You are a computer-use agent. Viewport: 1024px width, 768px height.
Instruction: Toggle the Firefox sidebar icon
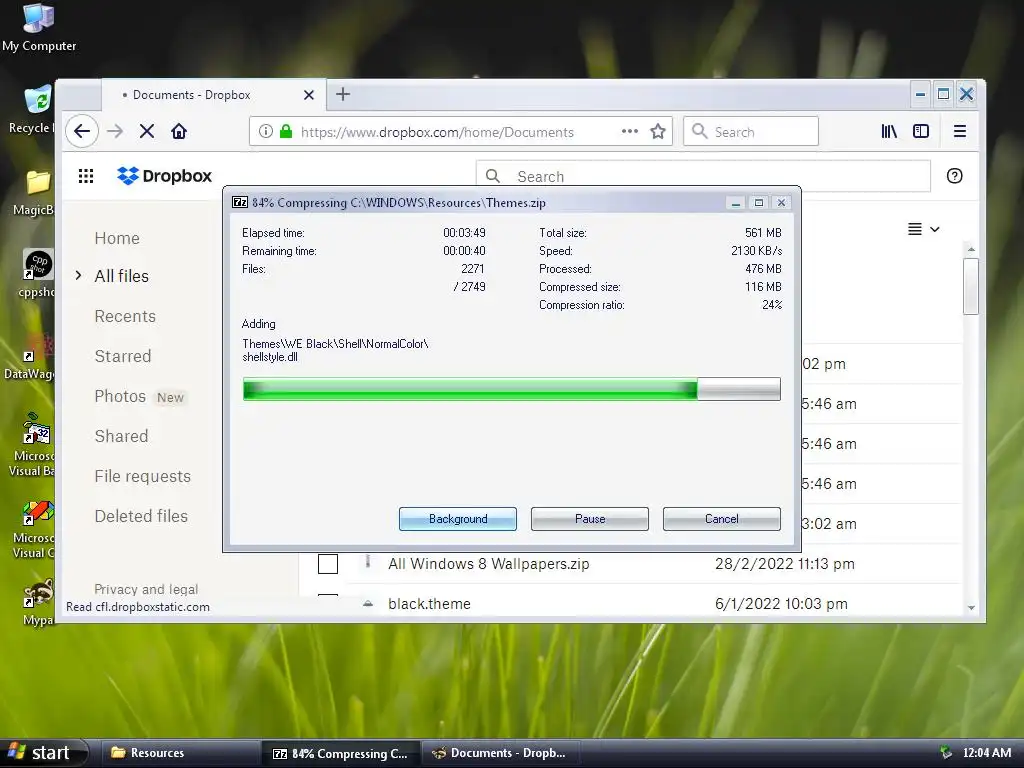[x=921, y=131]
